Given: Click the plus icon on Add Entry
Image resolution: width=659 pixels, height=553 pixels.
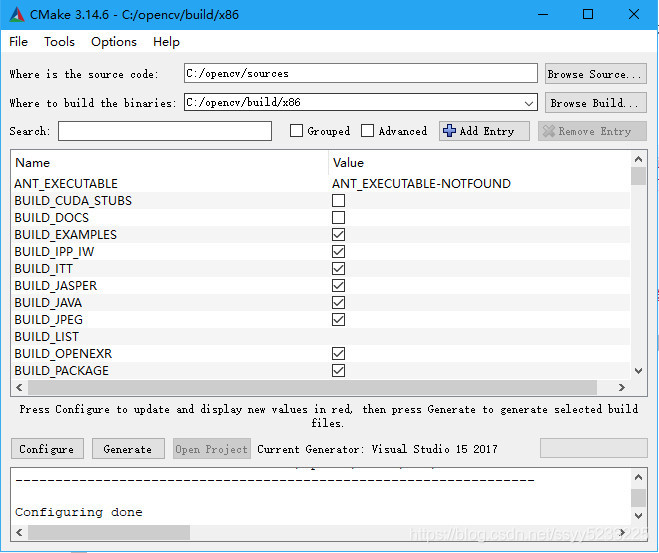Looking at the screenshot, I should 449,131.
